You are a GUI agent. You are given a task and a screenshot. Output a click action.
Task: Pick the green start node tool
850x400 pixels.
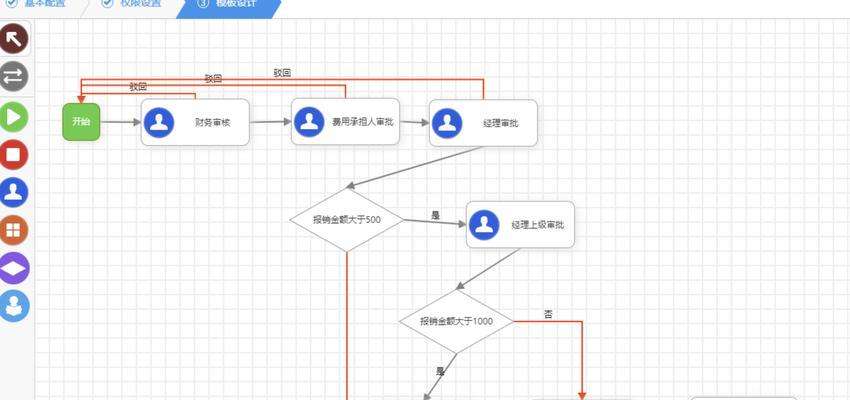[x=14, y=117]
